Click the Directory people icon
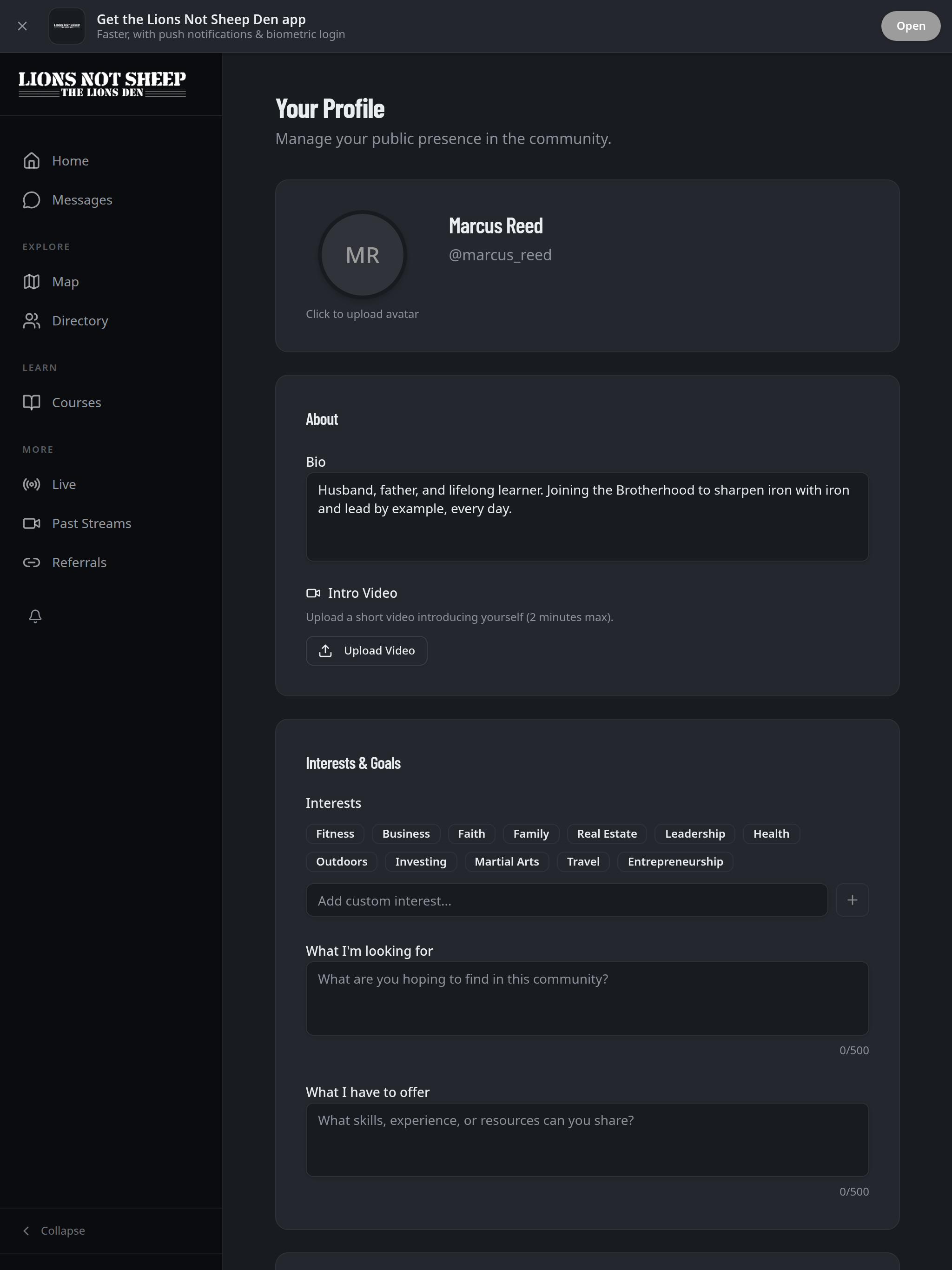 click(32, 321)
